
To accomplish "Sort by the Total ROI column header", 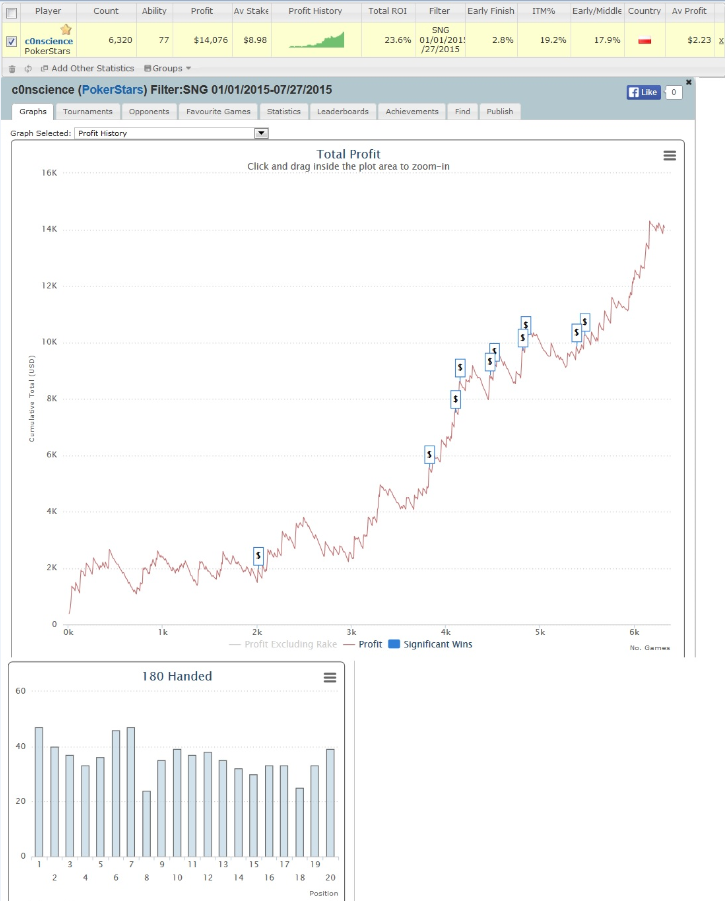I will [388, 11].
